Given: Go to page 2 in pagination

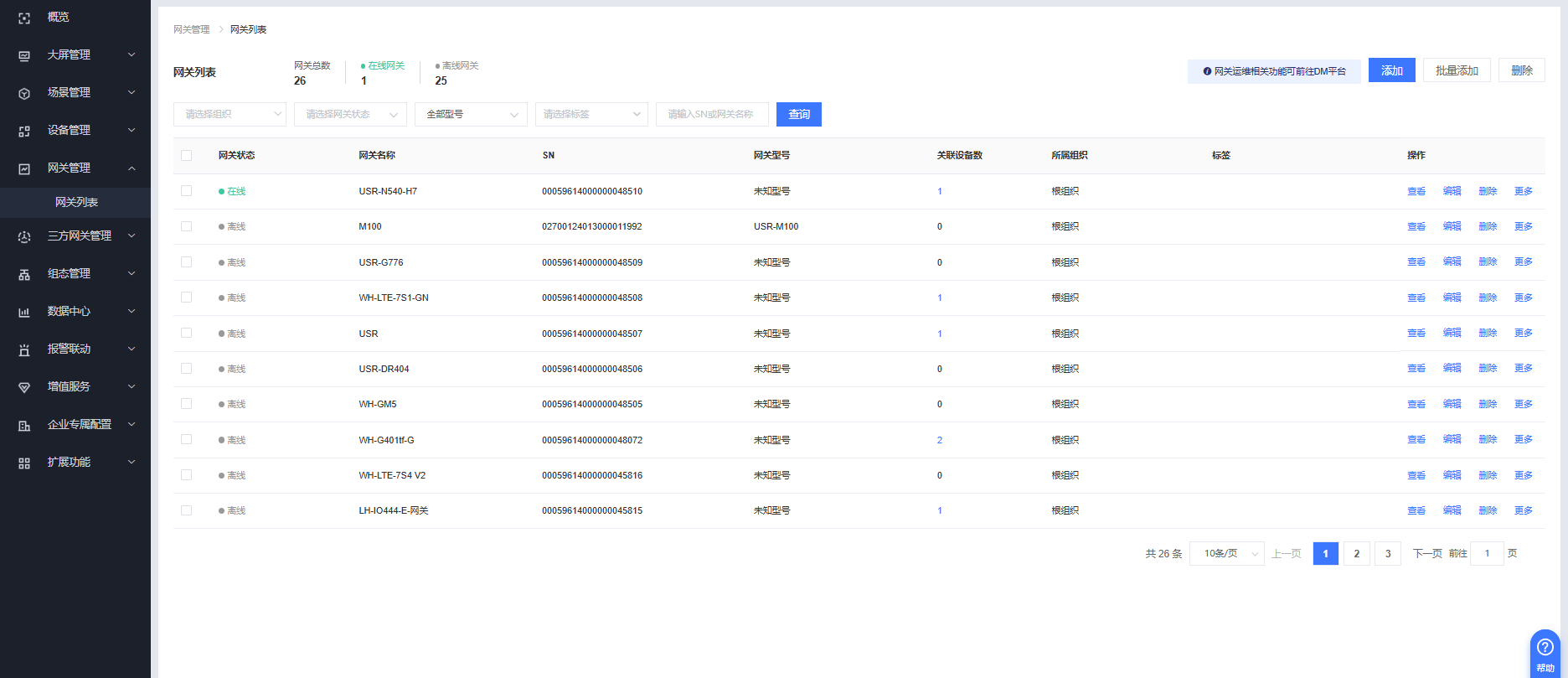Looking at the screenshot, I should [x=1356, y=554].
